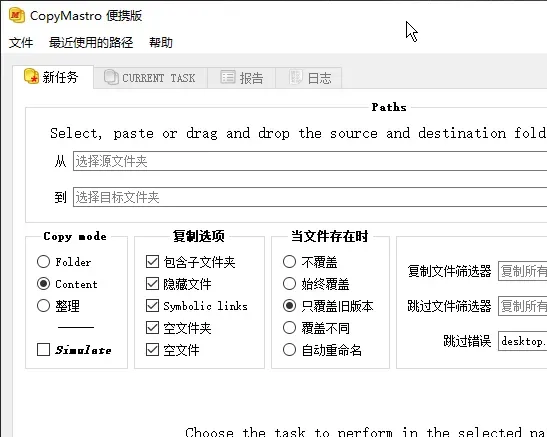Click the 报告 tab list icon
The image size is (547, 437).
[228, 77]
